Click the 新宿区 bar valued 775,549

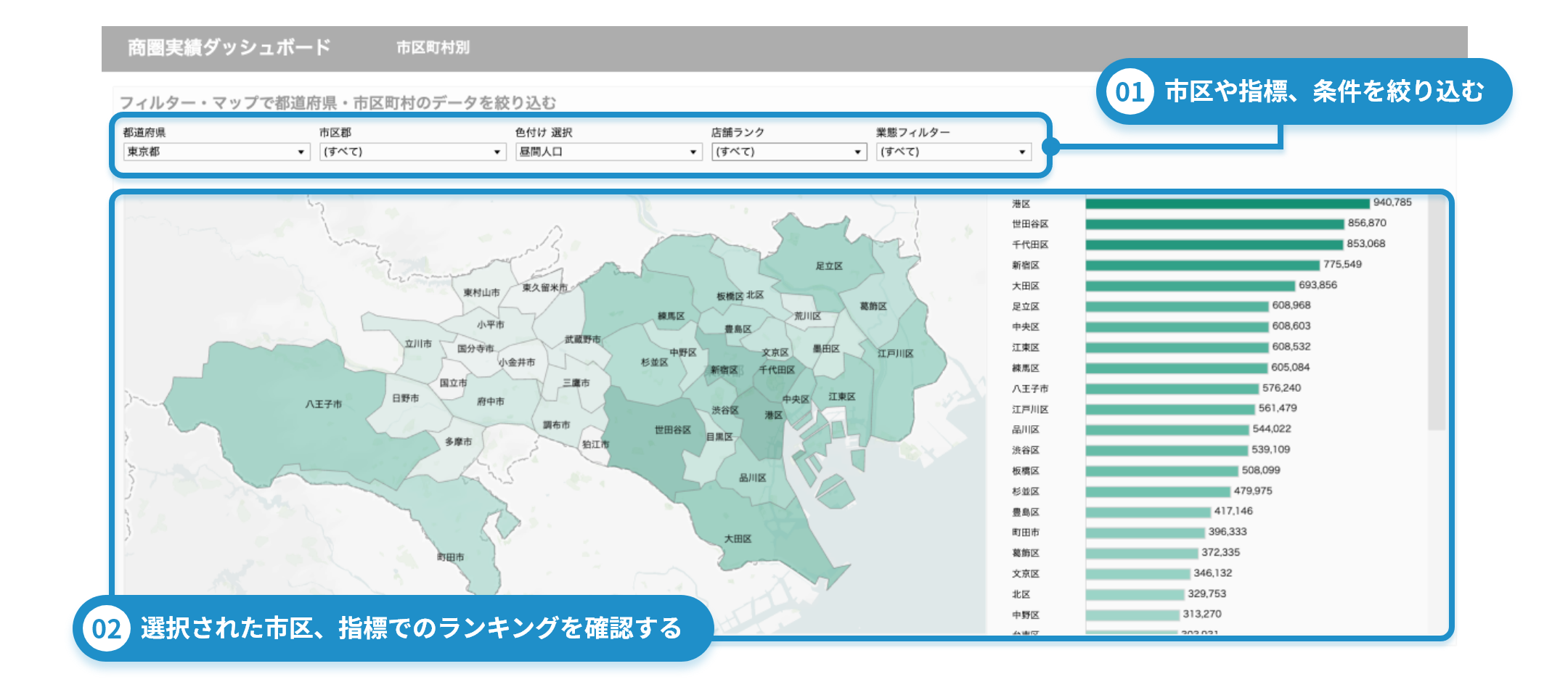[1203, 266]
